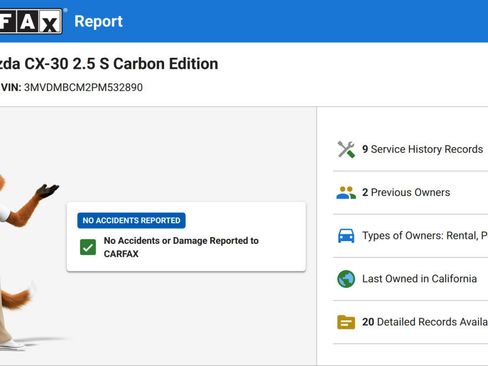The image size is (488, 366).
Task: Click the VIN number 3MVDMBCM2PM532890
Action: (x=83, y=87)
